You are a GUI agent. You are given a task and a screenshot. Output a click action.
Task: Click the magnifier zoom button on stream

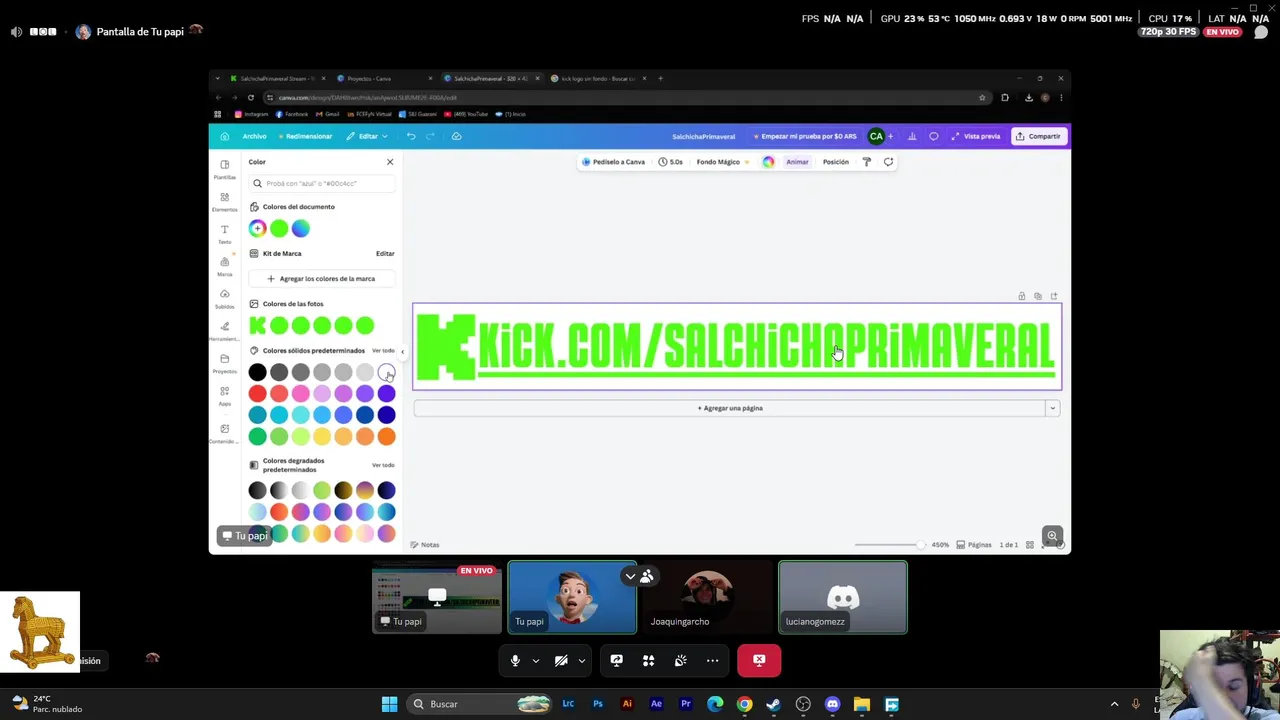(x=1052, y=536)
